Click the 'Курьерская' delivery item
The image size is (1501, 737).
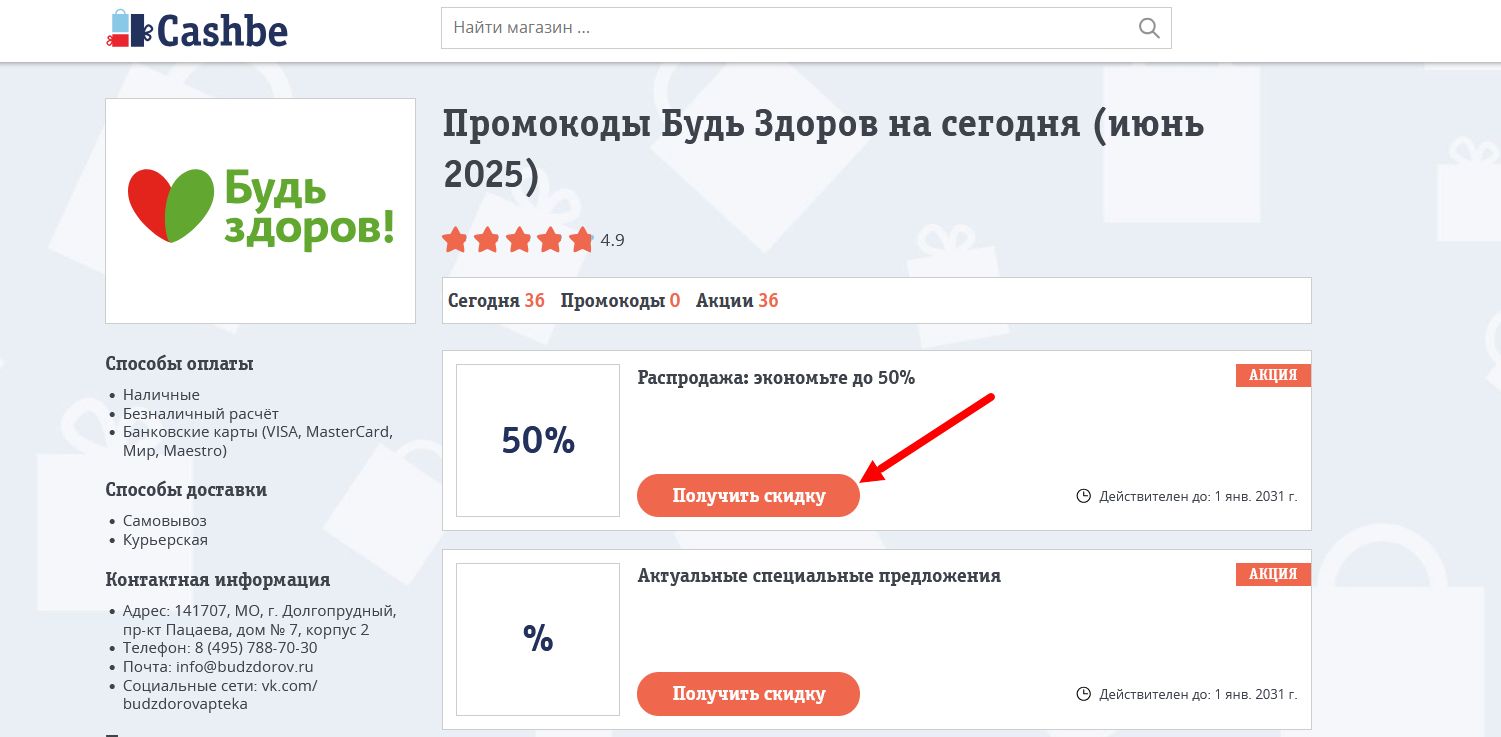pyautogui.click(x=165, y=540)
